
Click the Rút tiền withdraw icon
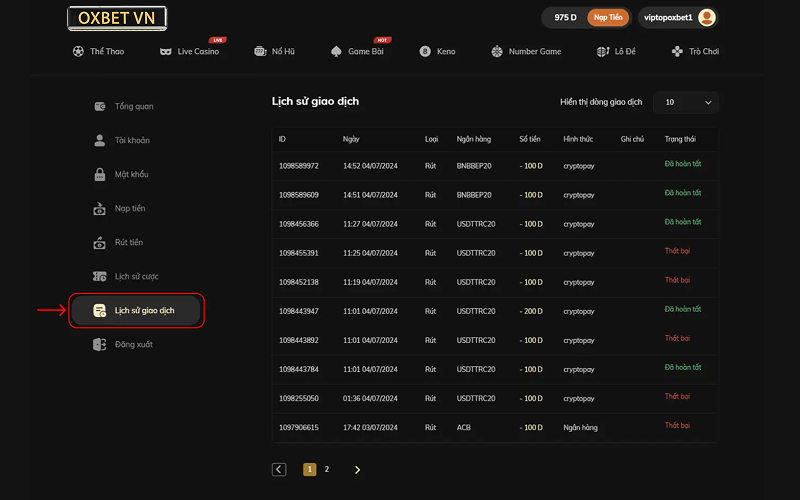point(100,243)
